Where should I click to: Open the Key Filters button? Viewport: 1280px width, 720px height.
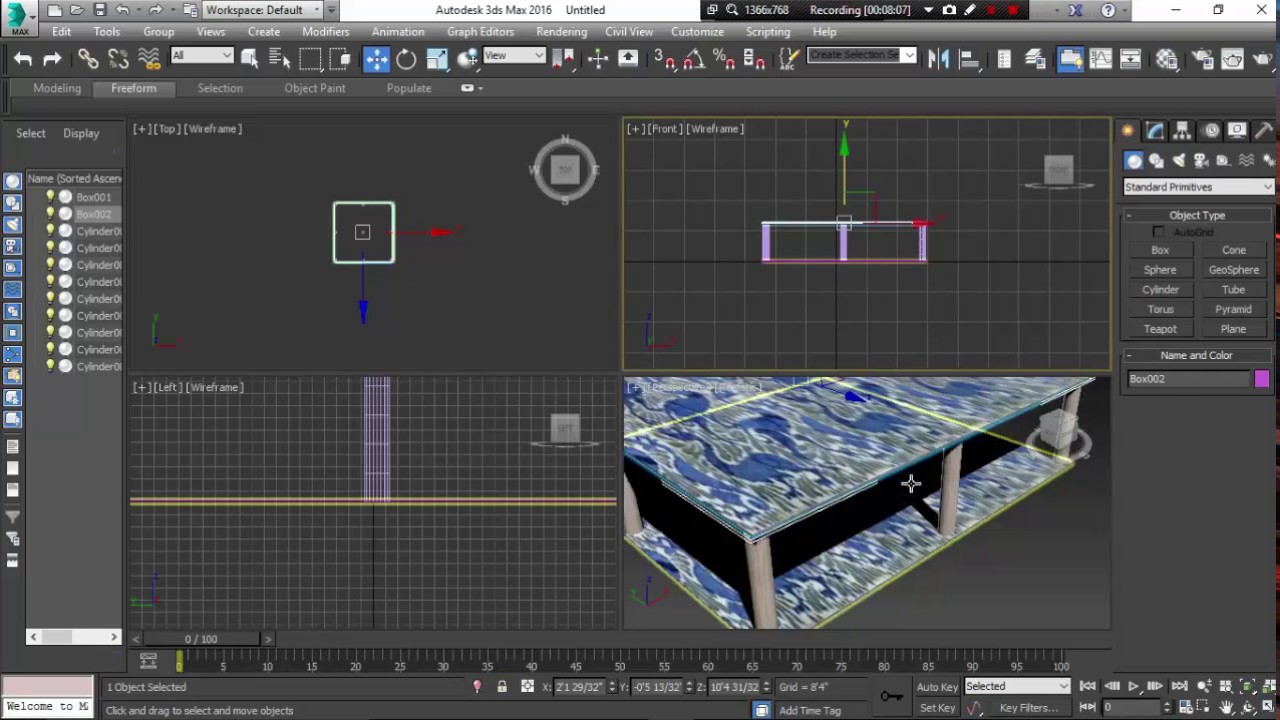coord(1029,708)
